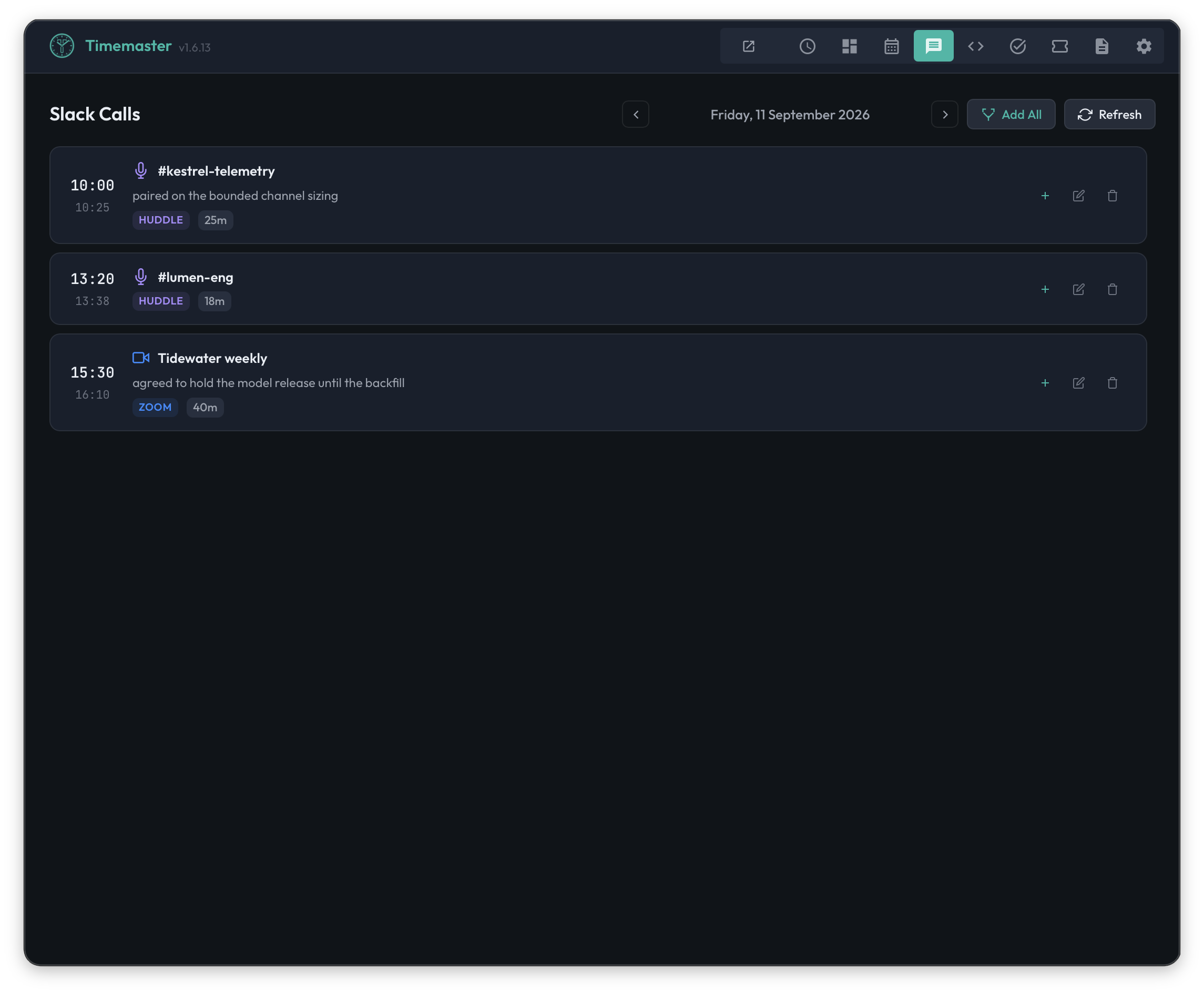Click the date Friday, 11 September 2026
The width and height of the screenshot is (1204, 994).
coord(790,115)
